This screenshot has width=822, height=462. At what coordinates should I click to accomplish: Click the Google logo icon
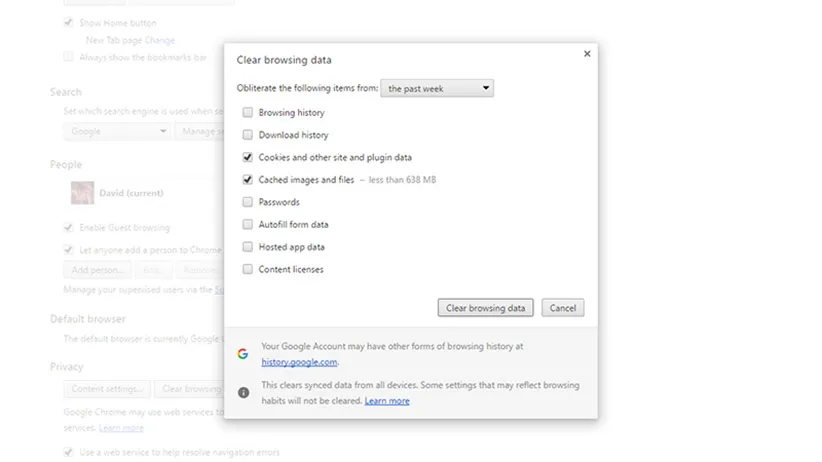[x=243, y=353]
